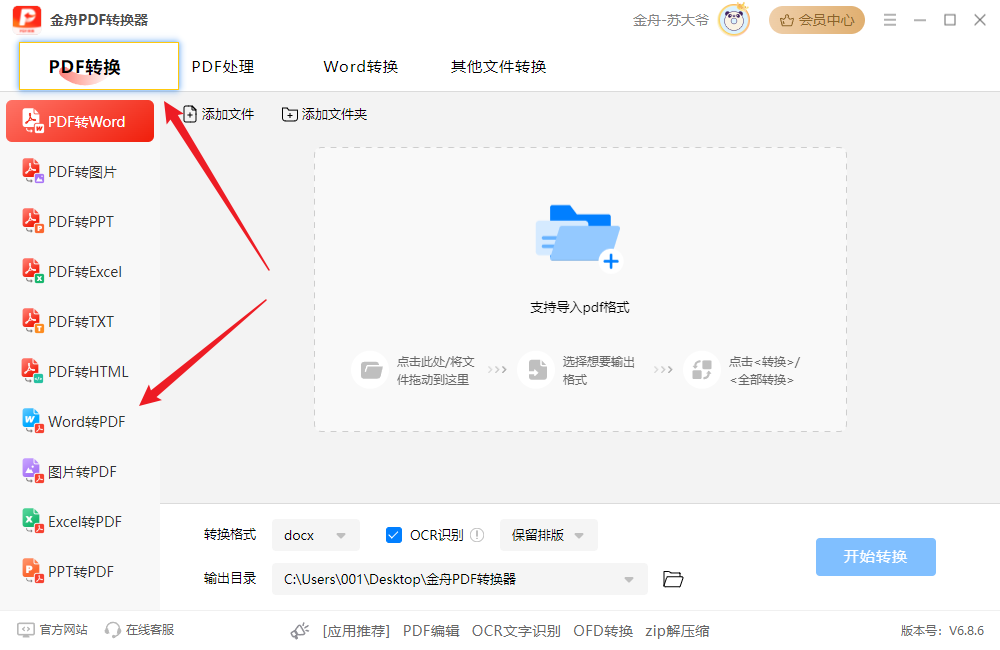The width and height of the screenshot is (1000, 650).
Task: Click the Excel转PDF icon
Action: tap(33, 521)
